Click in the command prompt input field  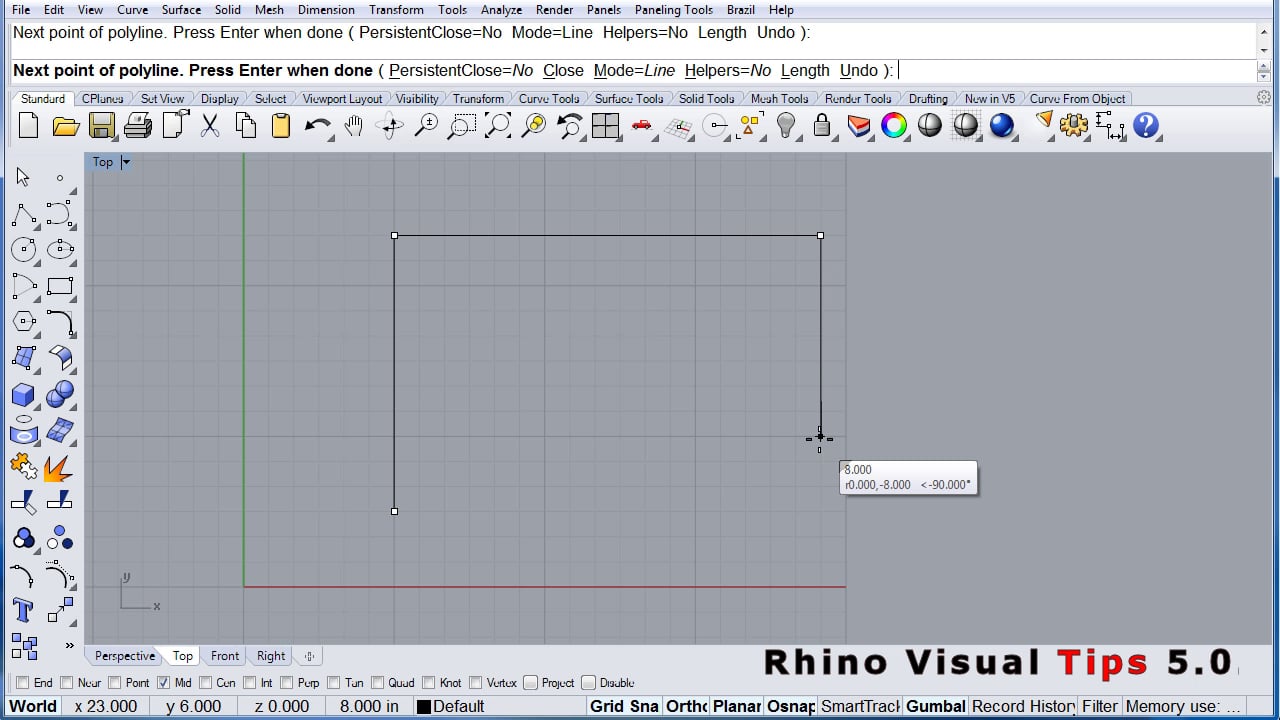coord(1075,71)
